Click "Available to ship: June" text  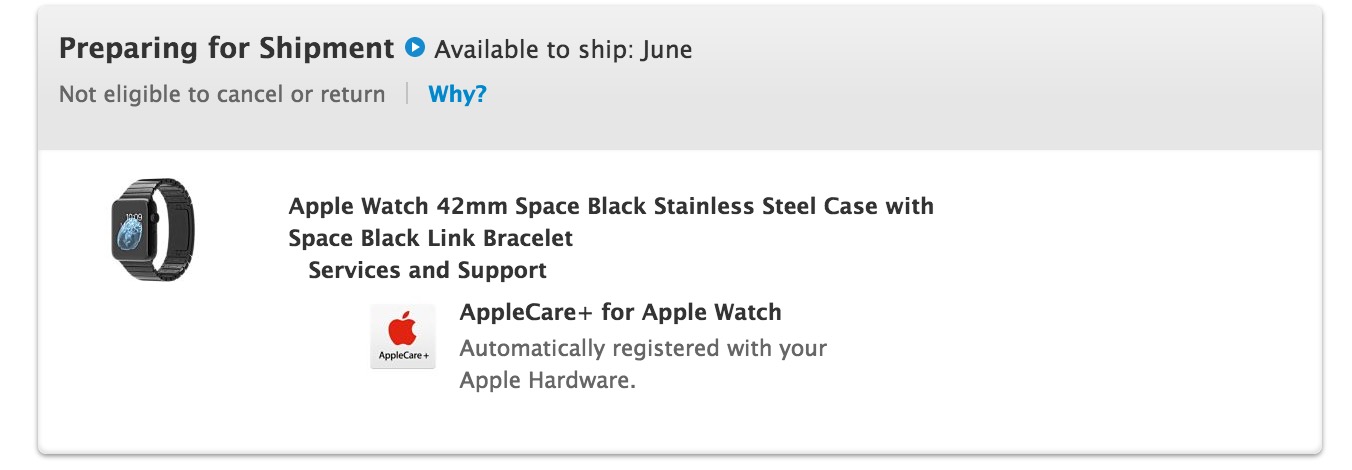pyautogui.click(x=563, y=49)
